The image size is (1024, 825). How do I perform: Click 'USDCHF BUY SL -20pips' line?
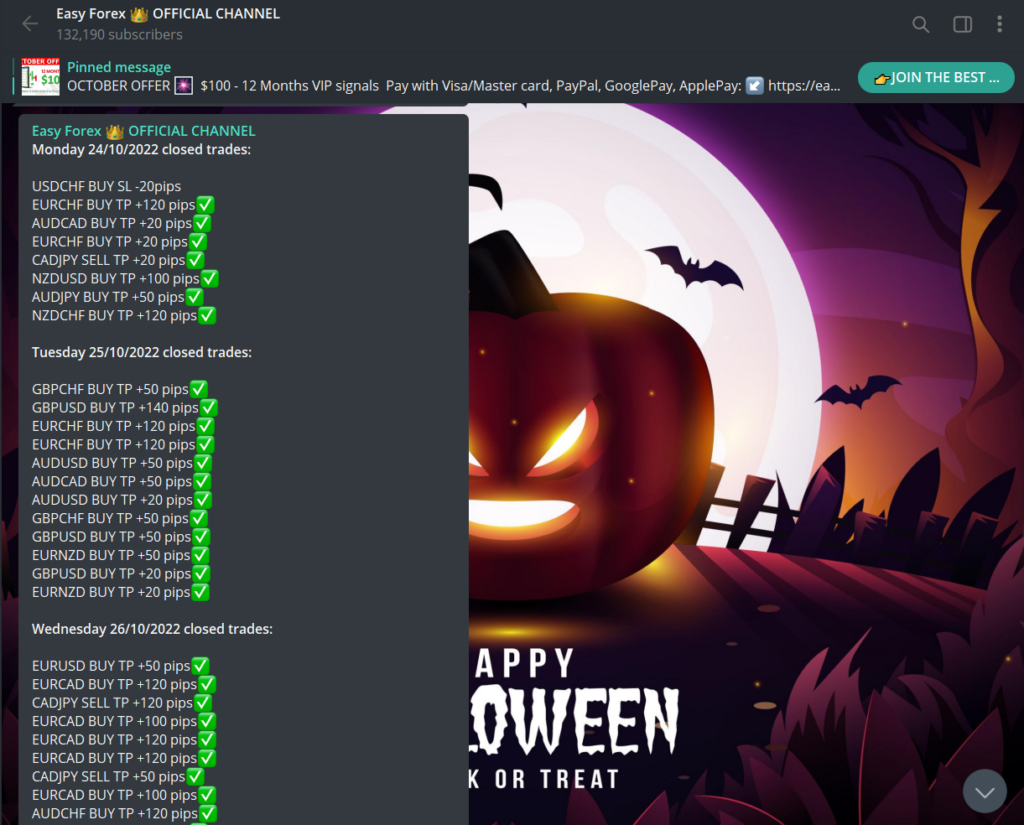(x=106, y=187)
